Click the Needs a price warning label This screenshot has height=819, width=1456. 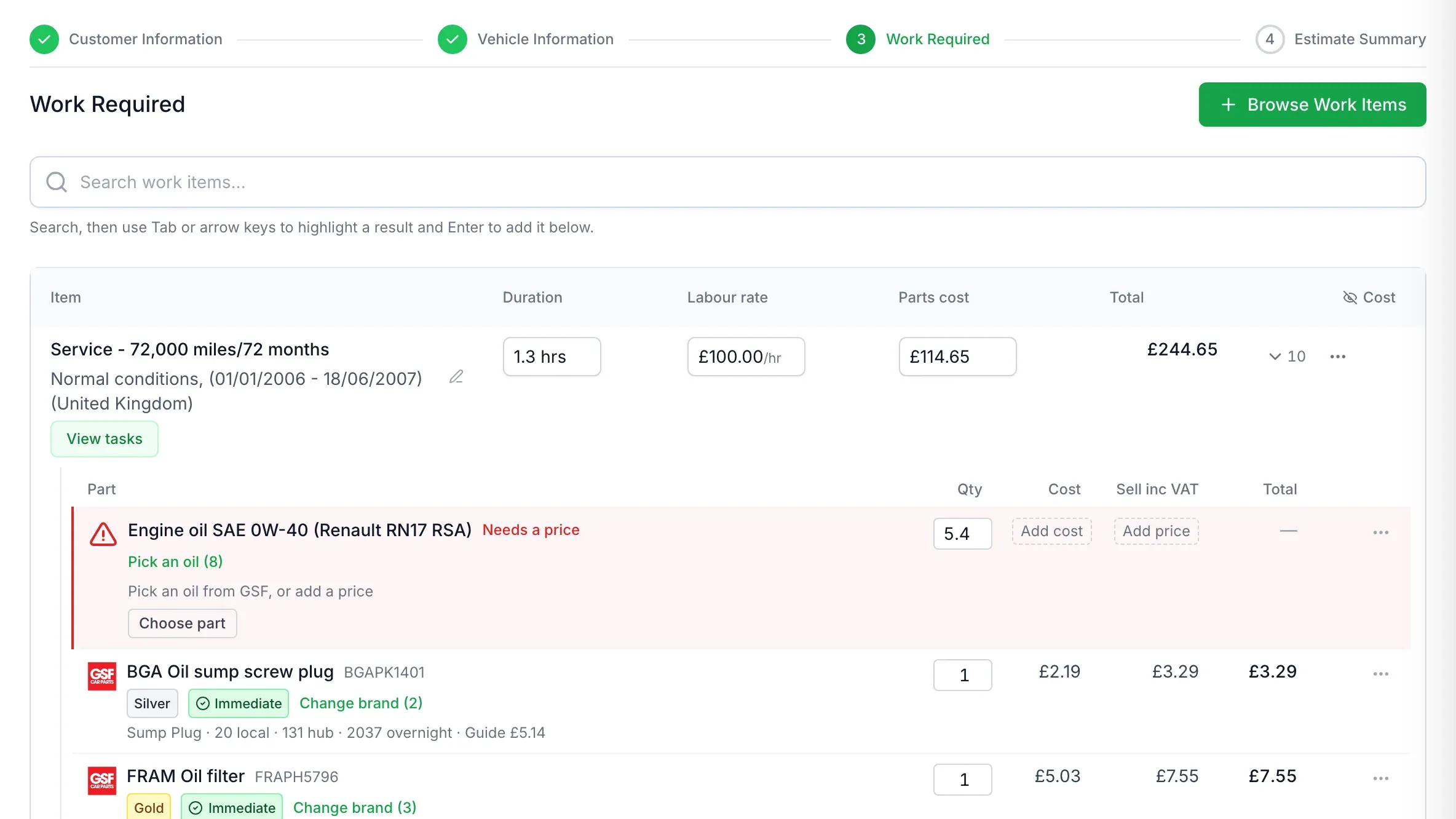(x=531, y=530)
